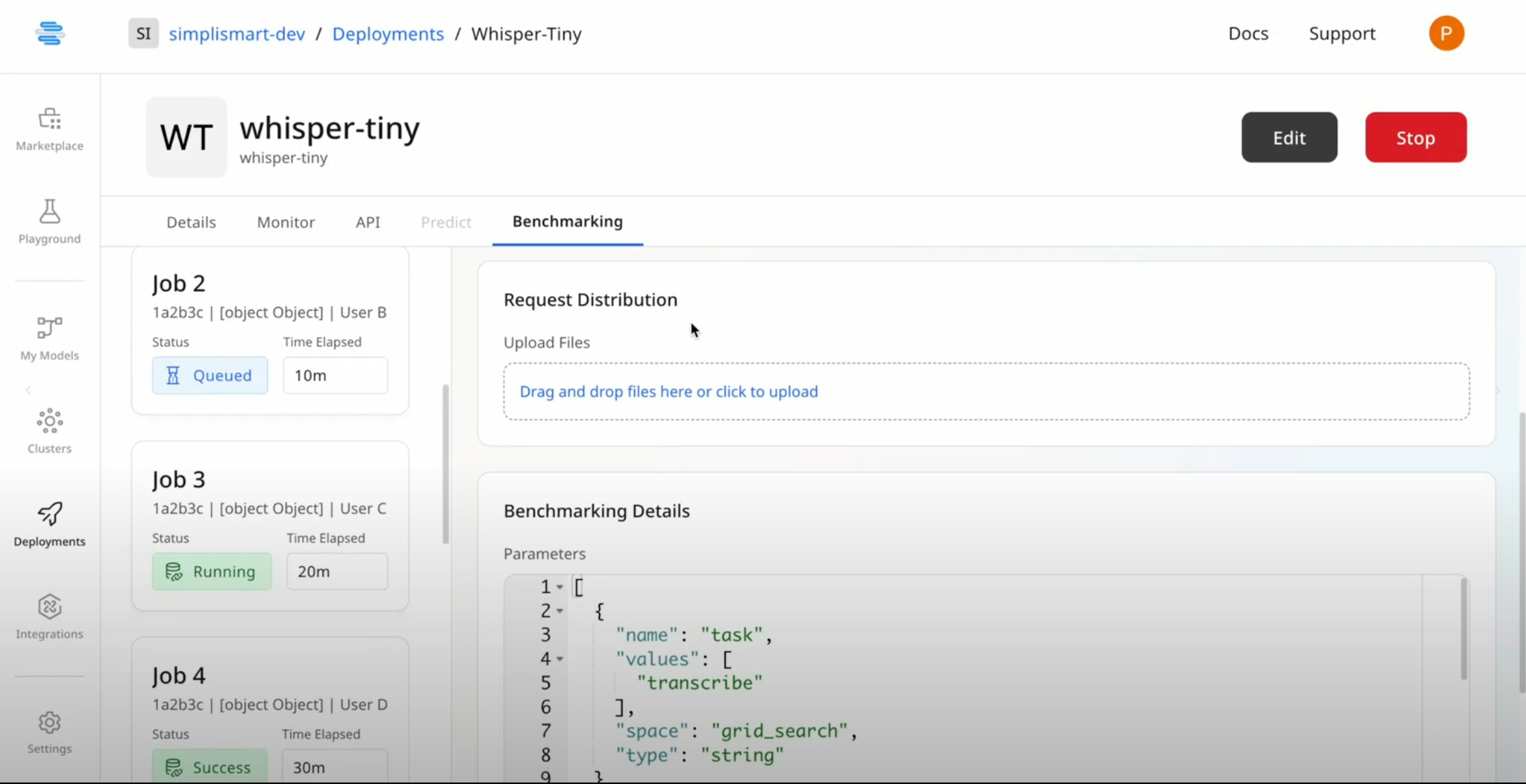
Task: Open the Deployments breadcrumb link
Action: [x=387, y=34]
